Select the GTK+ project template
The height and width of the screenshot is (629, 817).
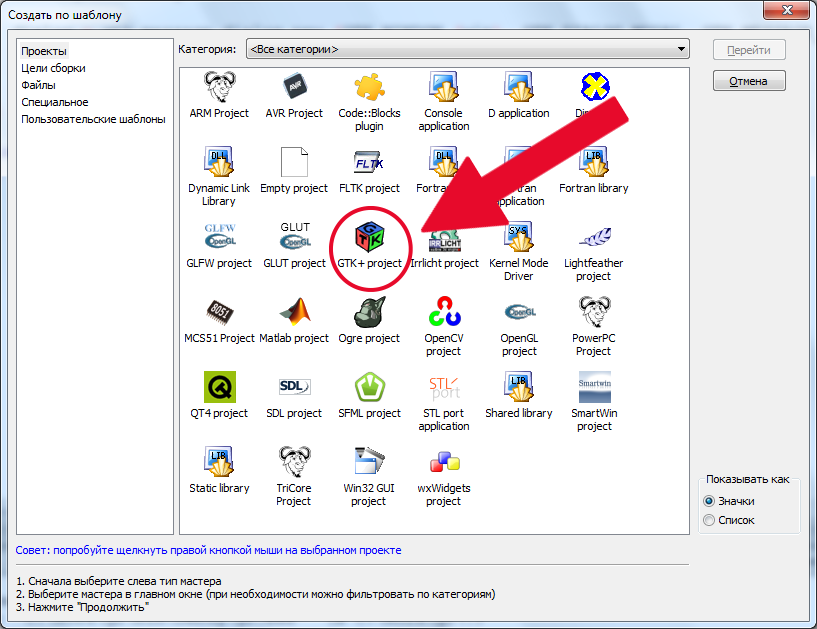tap(369, 245)
